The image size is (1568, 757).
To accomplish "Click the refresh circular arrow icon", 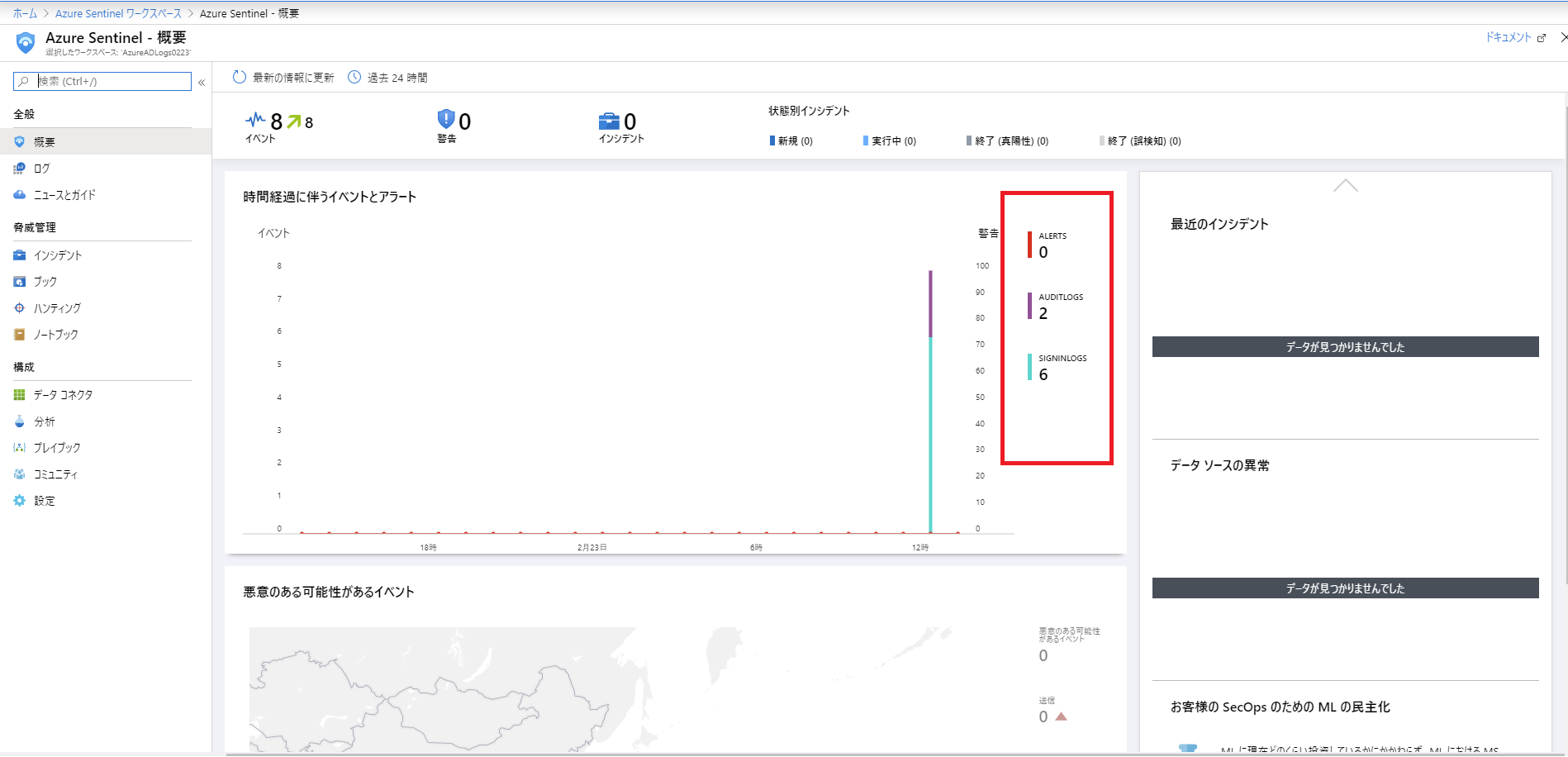I will pyautogui.click(x=240, y=77).
